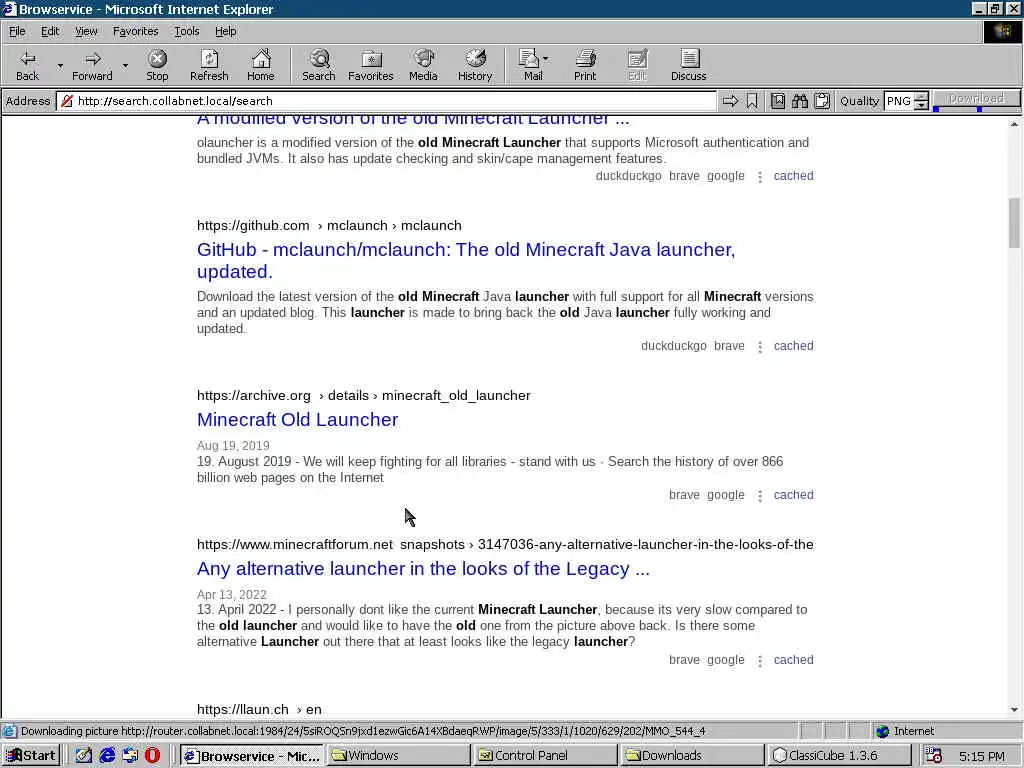
Task: Click the Quality PNG value field
Action: (x=899, y=101)
